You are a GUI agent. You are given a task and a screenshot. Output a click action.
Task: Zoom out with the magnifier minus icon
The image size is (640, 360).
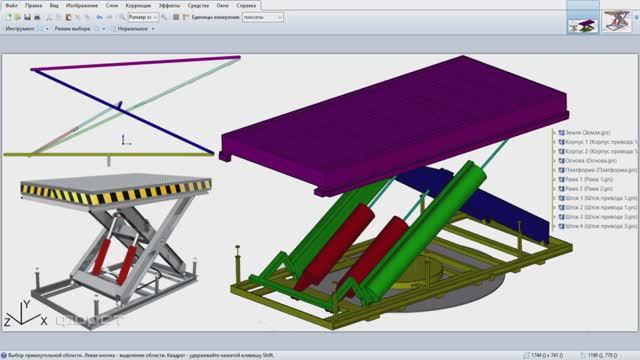pos(122,17)
